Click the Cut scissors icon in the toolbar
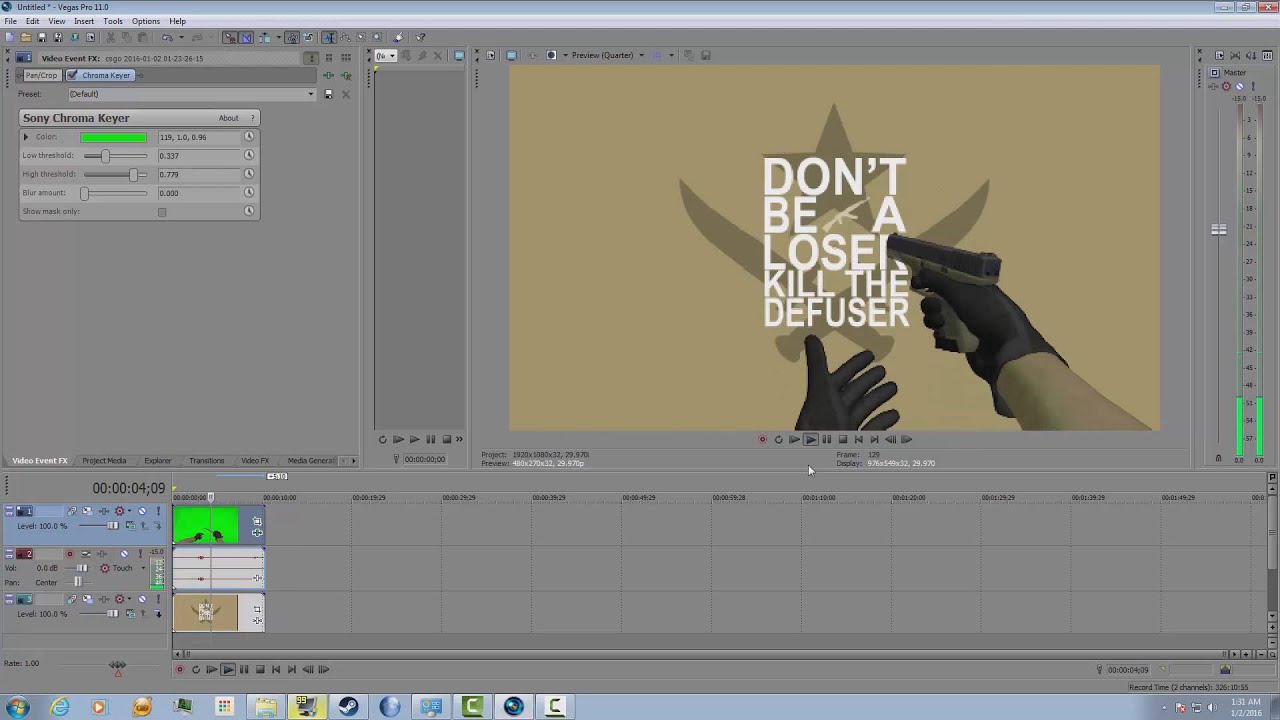The width and height of the screenshot is (1280, 720). tap(109, 38)
